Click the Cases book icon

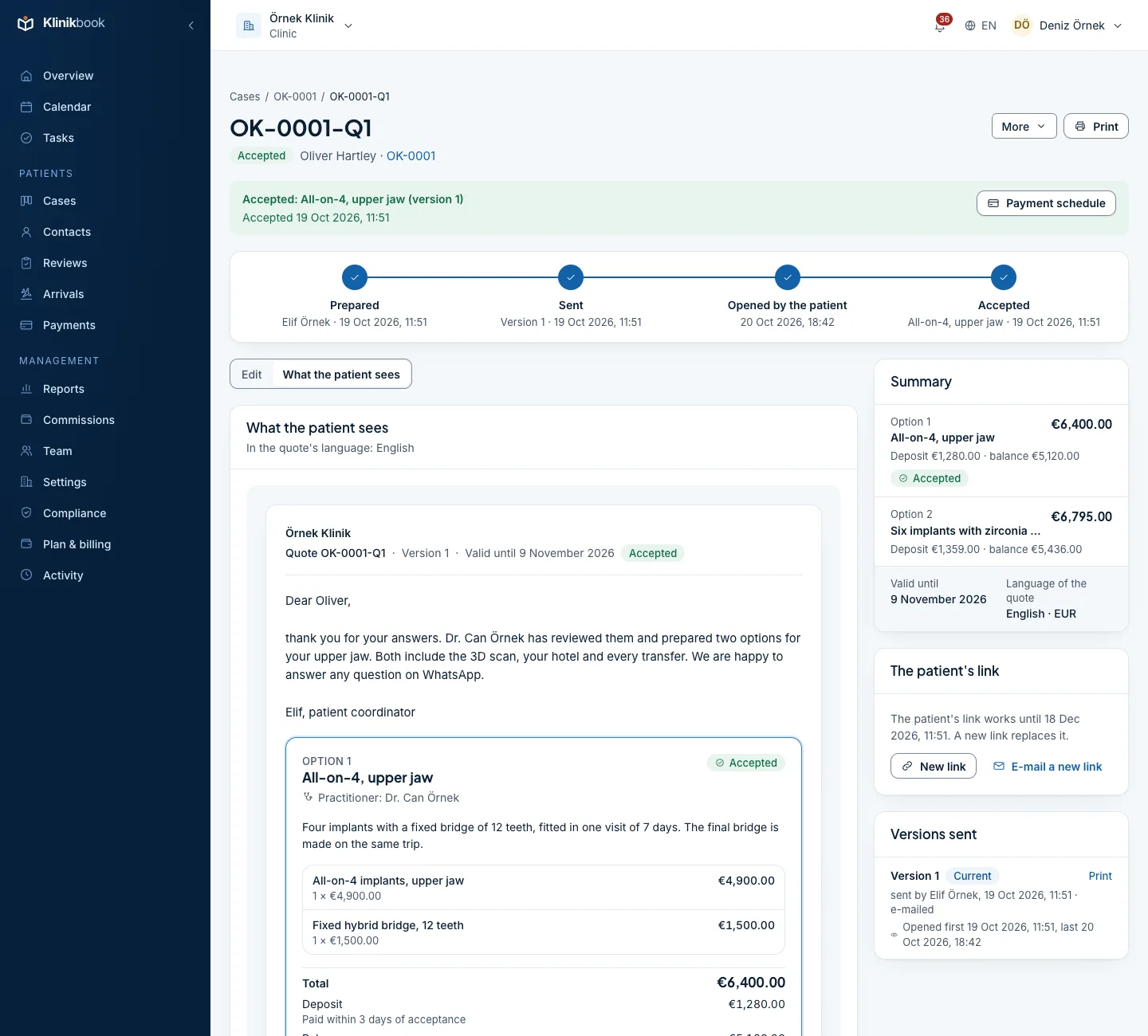26,201
